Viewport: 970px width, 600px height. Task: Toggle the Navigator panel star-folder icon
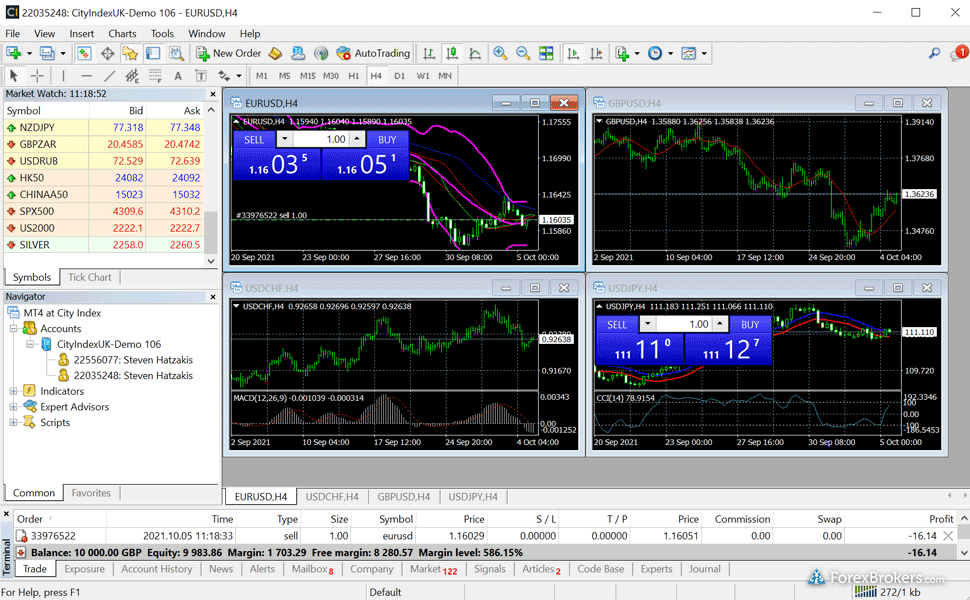130,53
